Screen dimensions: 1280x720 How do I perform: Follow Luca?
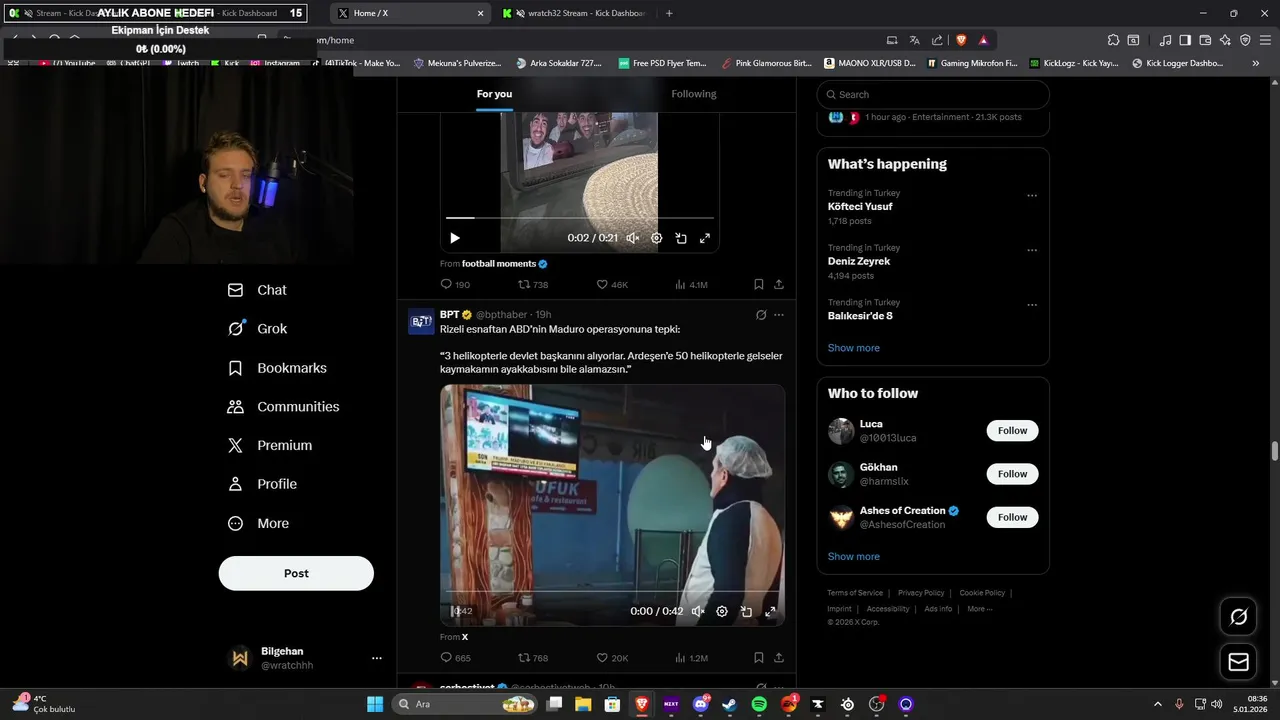pyautogui.click(x=1012, y=431)
